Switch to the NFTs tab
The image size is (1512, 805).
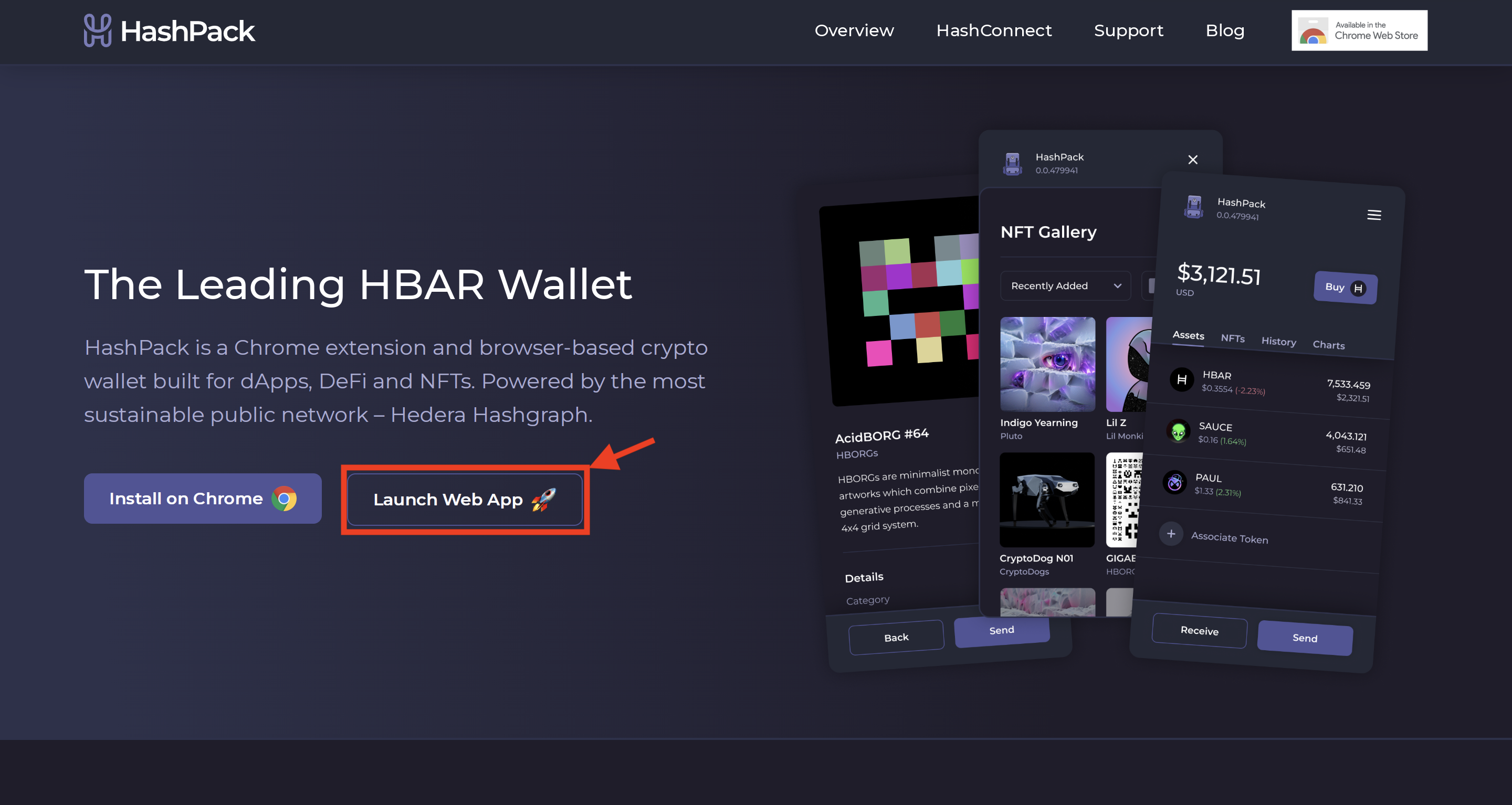[x=1232, y=338]
